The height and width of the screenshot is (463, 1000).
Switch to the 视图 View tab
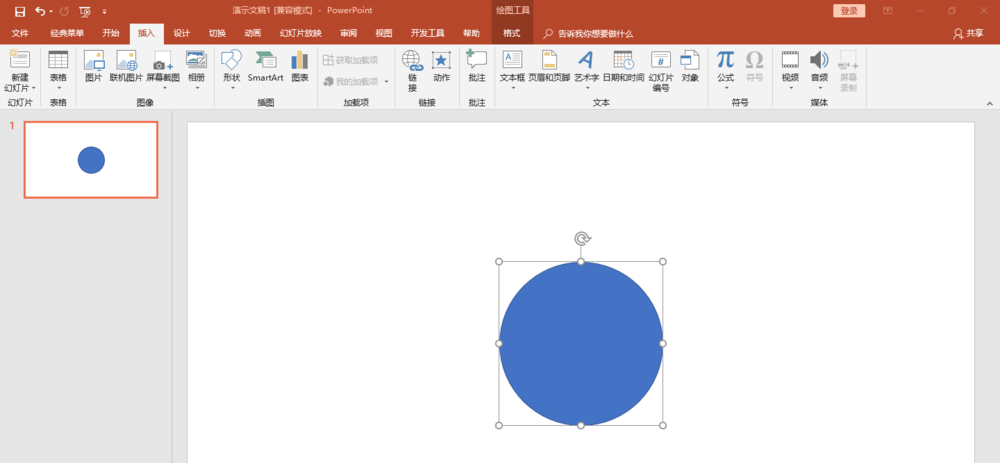(383, 33)
